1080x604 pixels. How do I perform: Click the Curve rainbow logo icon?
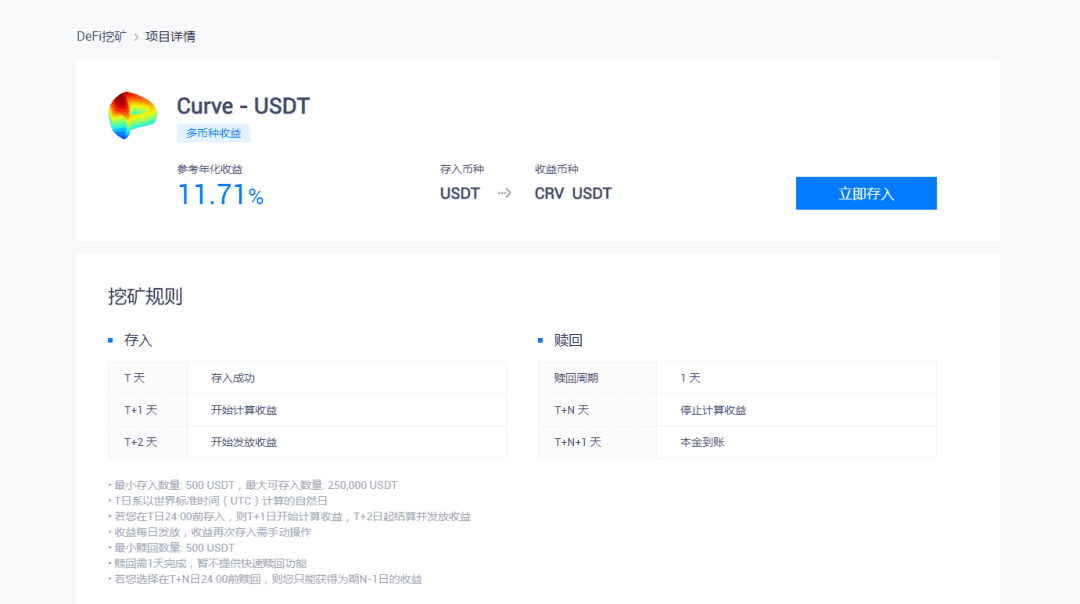[132, 115]
